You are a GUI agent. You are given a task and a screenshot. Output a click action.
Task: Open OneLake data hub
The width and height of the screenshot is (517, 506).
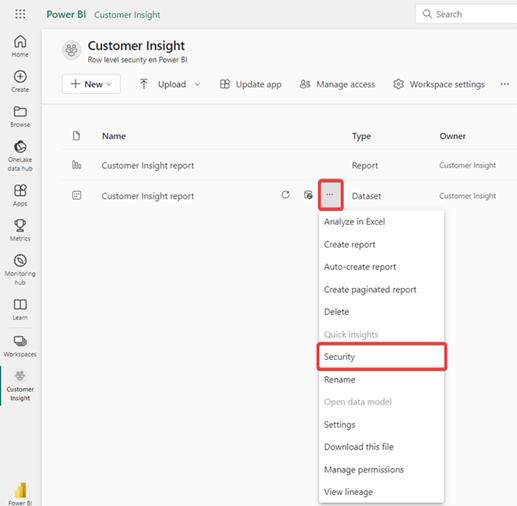(20, 155)
